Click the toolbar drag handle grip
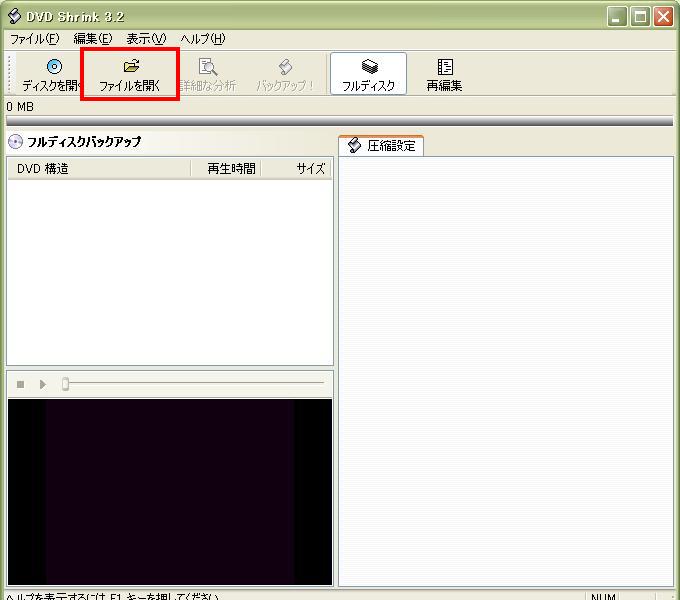The height and width of the screenshot is (600, 680). [10, 73]
